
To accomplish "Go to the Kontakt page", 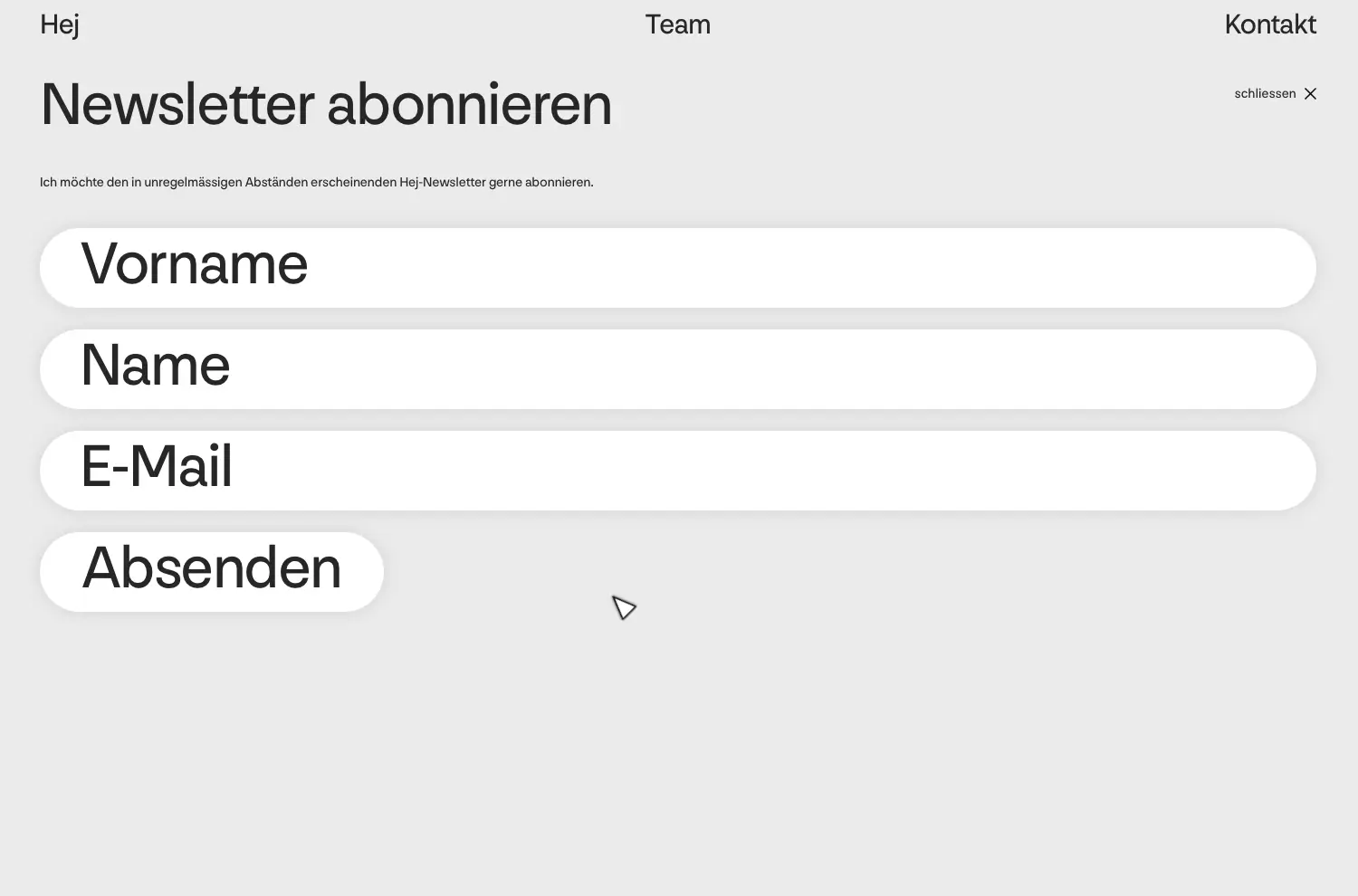I will tap(1269, 24).
